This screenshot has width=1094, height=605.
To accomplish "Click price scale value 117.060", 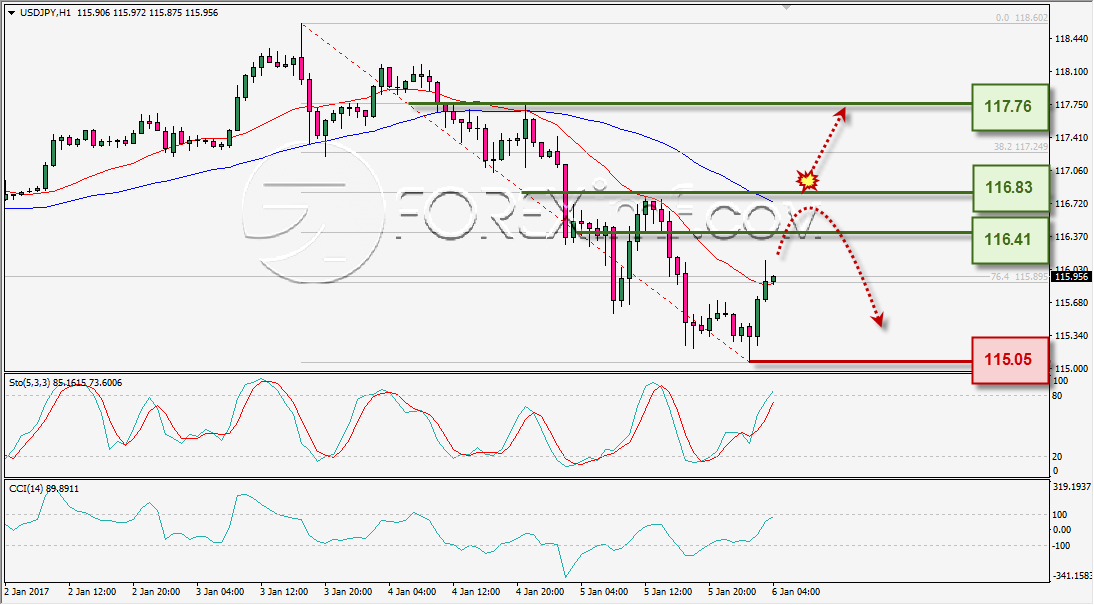I will tap(1072, 170).
